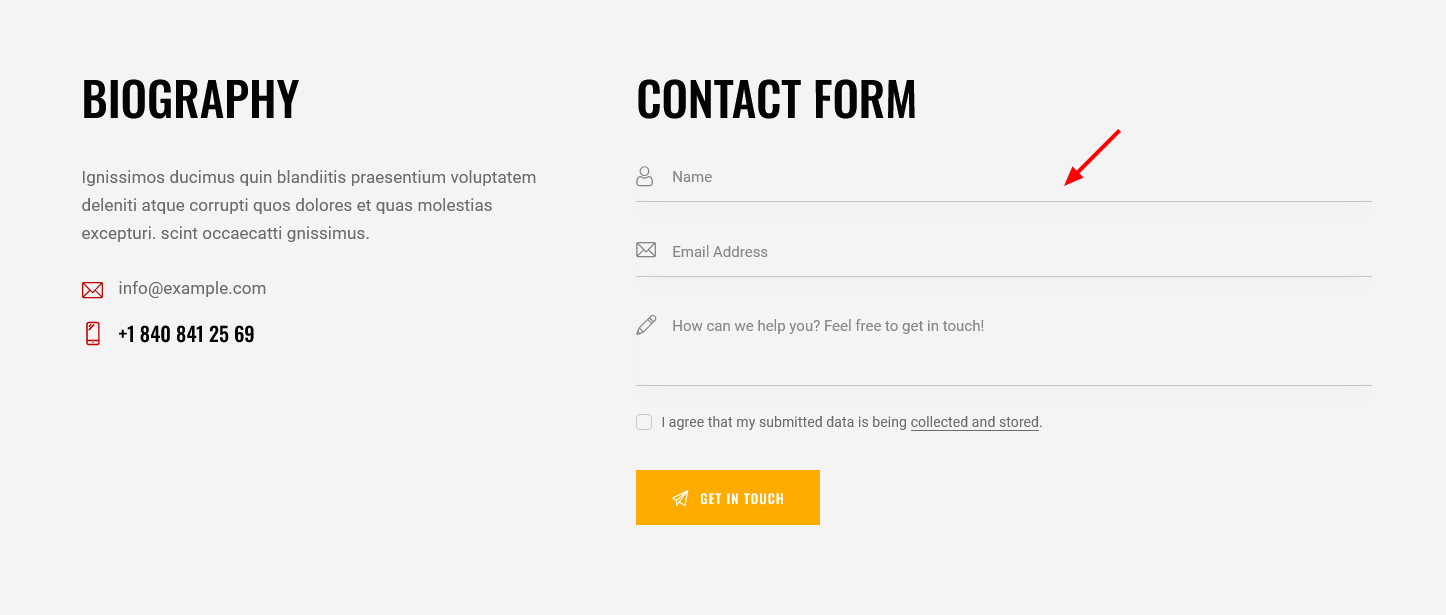Viewport: 1446px width, 615px height.
Task: Click the red envelope icon beside info@example.com
Action: pos(92,290)
